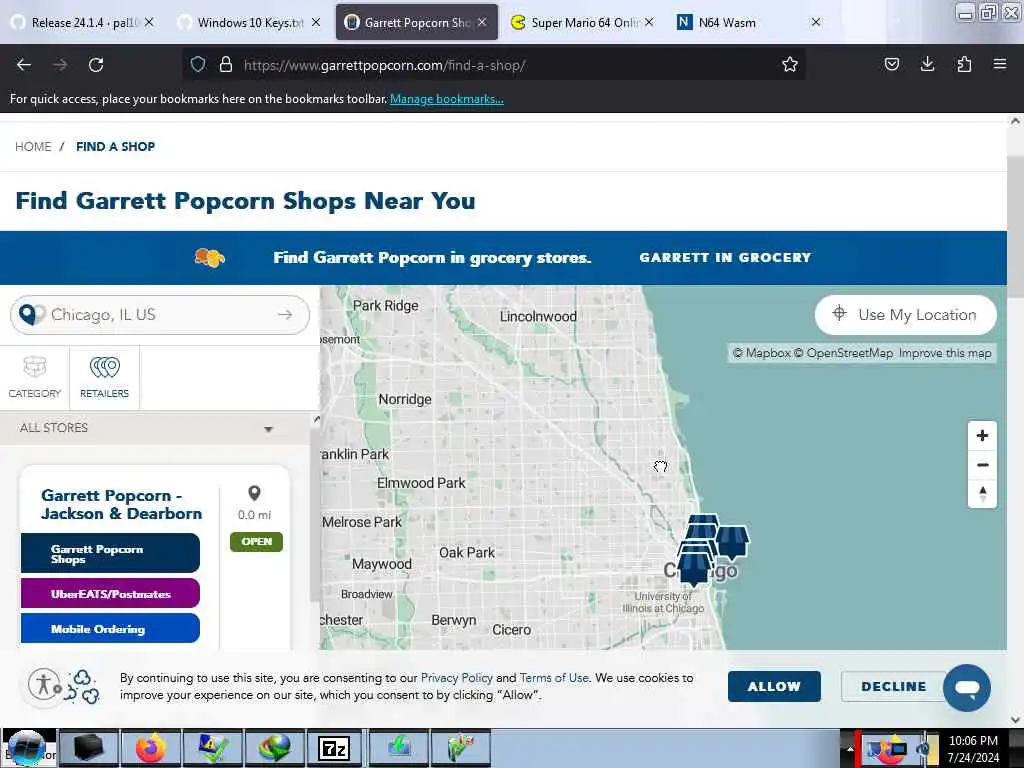Open the Windows Start orb
Image resolution: width=1024 pixels, height=768 pixels.
tap(26, 748)
